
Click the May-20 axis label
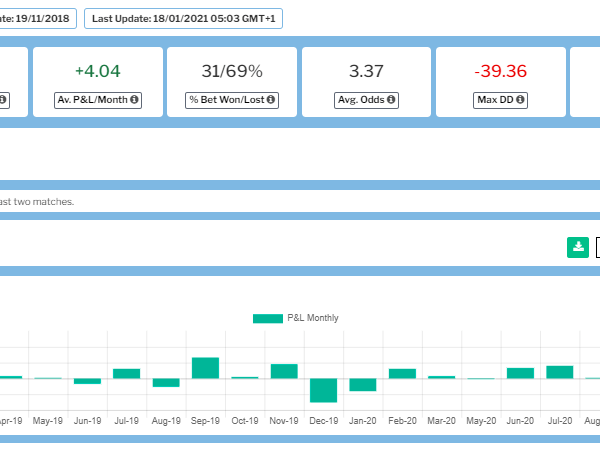click(x=481, y=421)
